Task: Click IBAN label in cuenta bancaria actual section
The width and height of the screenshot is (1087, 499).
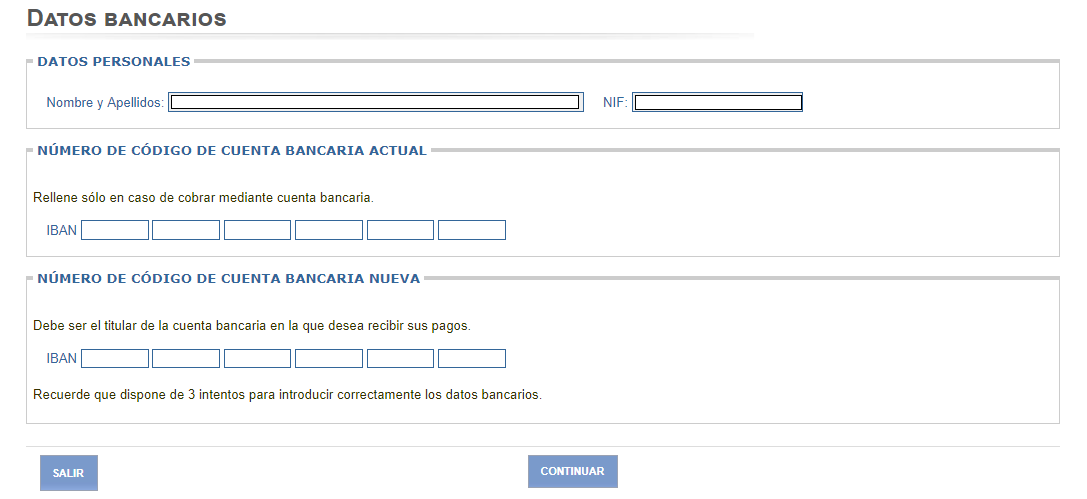Action: (61, 231)
